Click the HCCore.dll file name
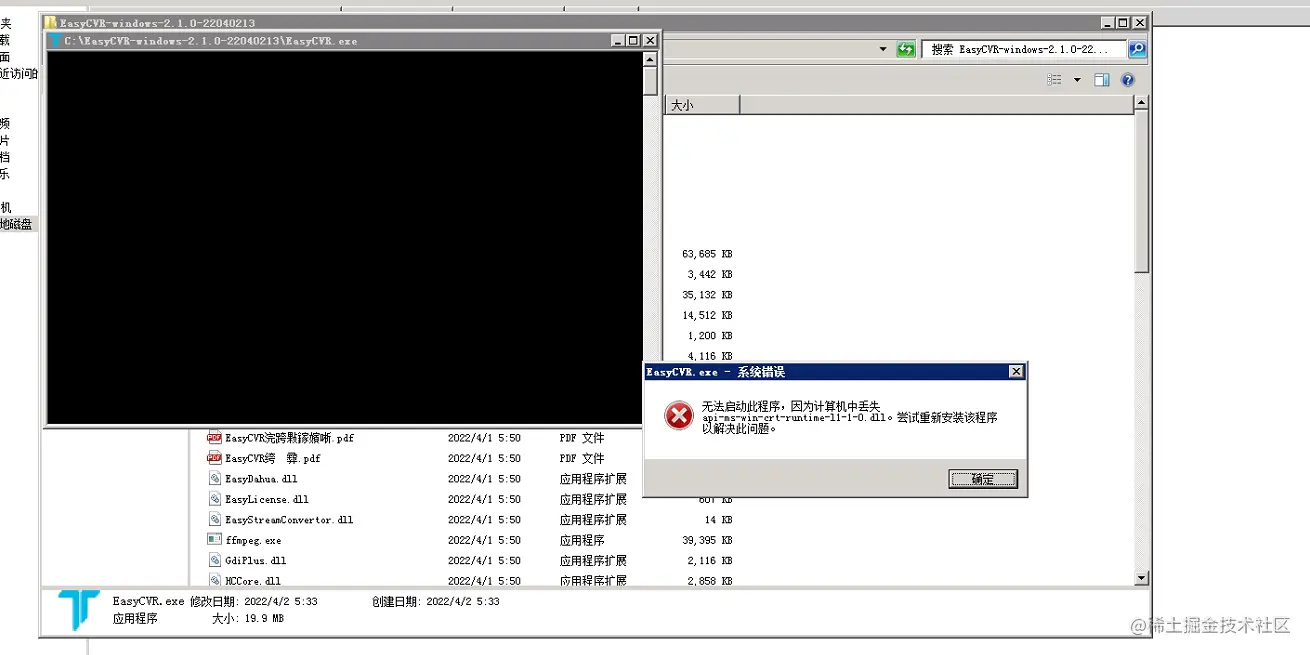The width and height of the screenshot is (1310, 655). pos(253,581)
